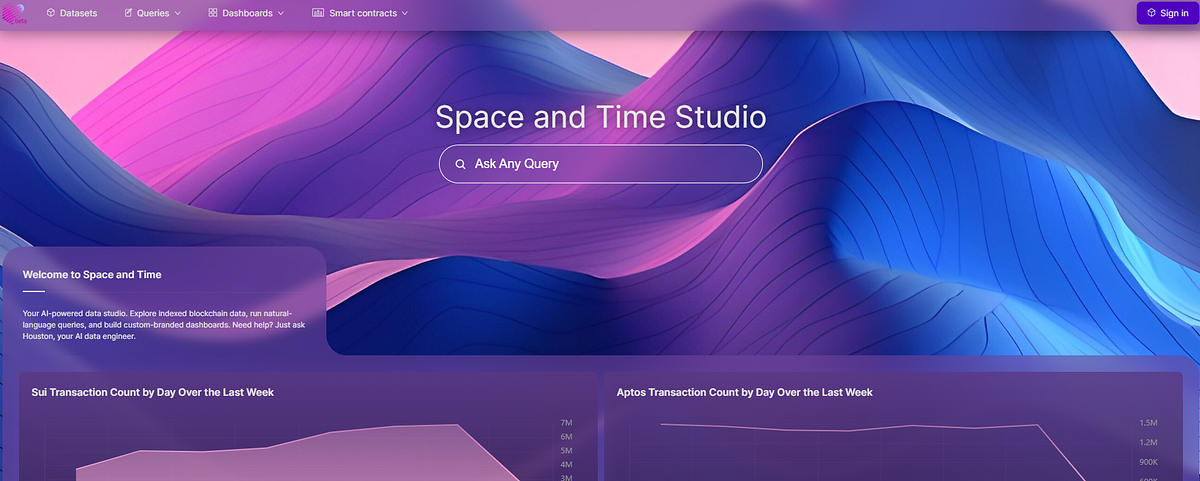Click the Ask Any Query search field
The height and width of the screenshot is (481, 1200).
point(600,164)
